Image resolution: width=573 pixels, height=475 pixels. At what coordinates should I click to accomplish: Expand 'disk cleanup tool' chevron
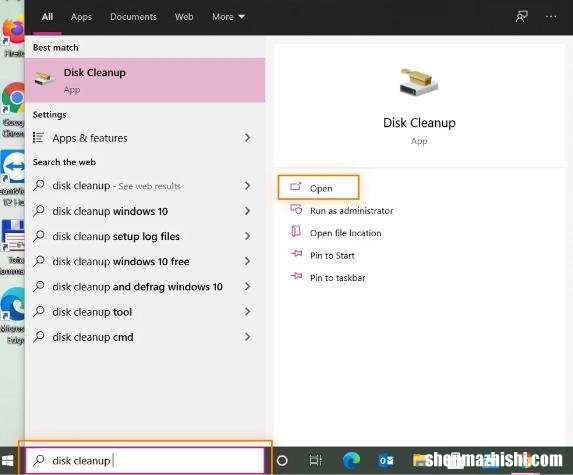point(248,312)
